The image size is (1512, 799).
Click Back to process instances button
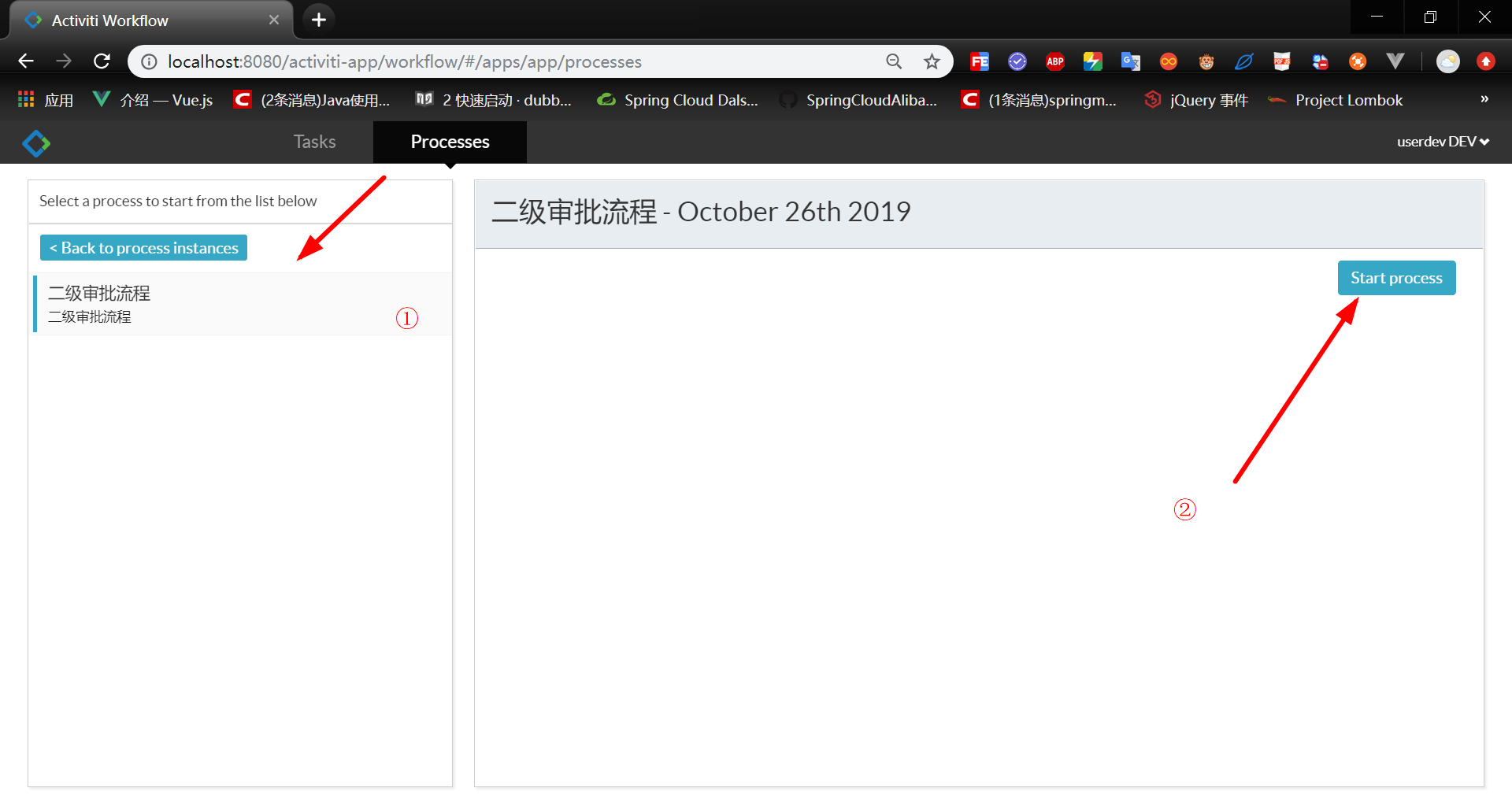click(x=143, y=248)
